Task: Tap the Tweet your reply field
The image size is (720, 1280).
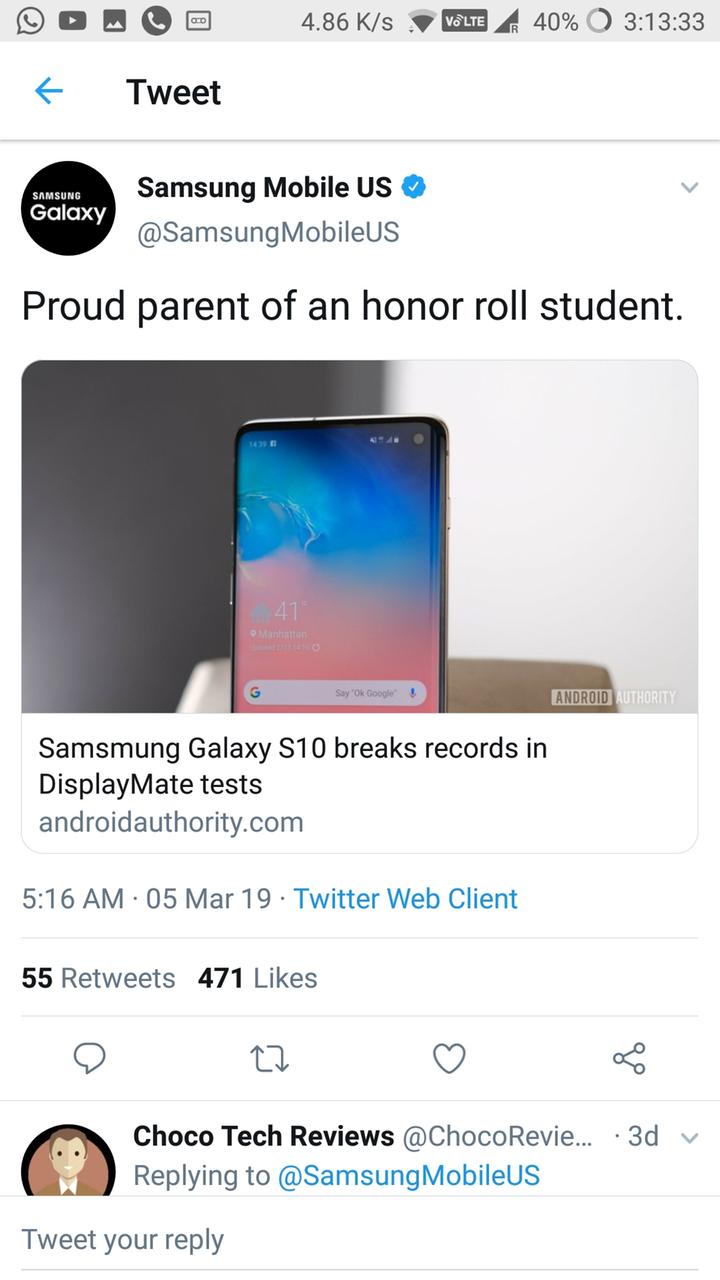Action: 122,1239
